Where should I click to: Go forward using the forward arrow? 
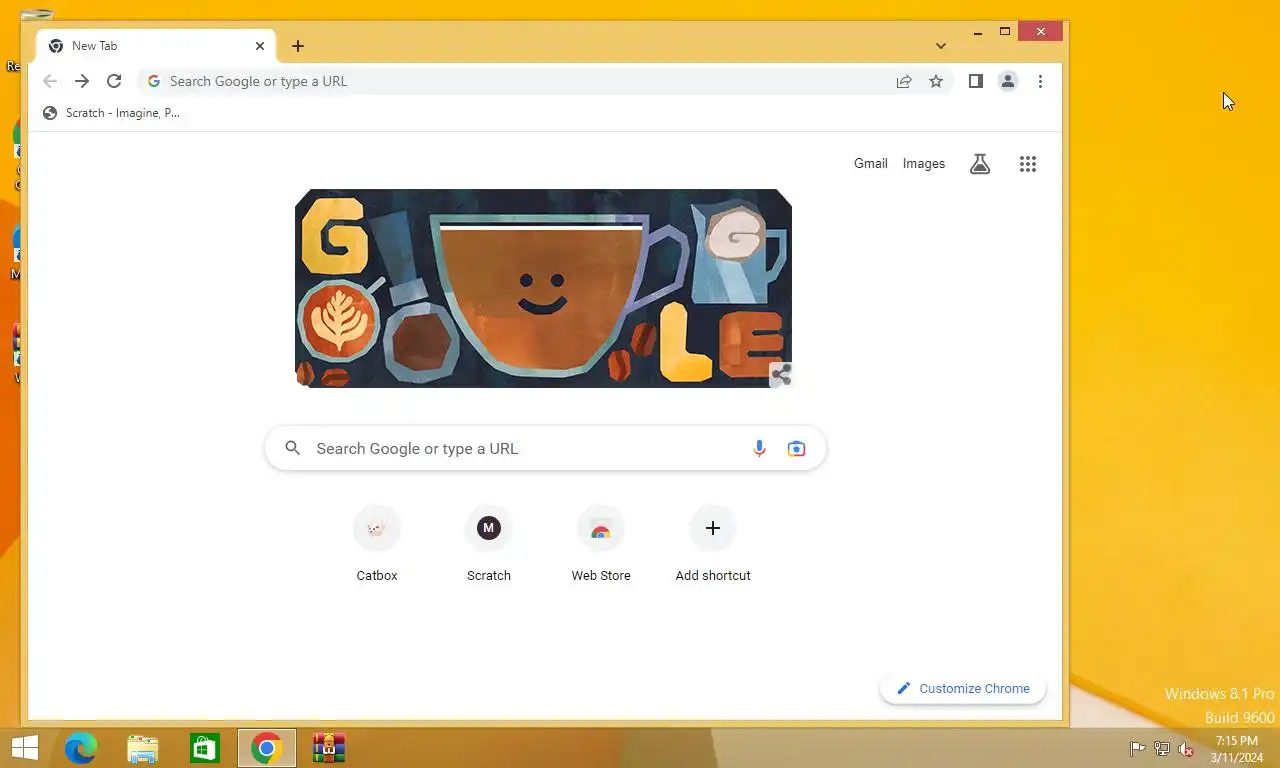82,81
